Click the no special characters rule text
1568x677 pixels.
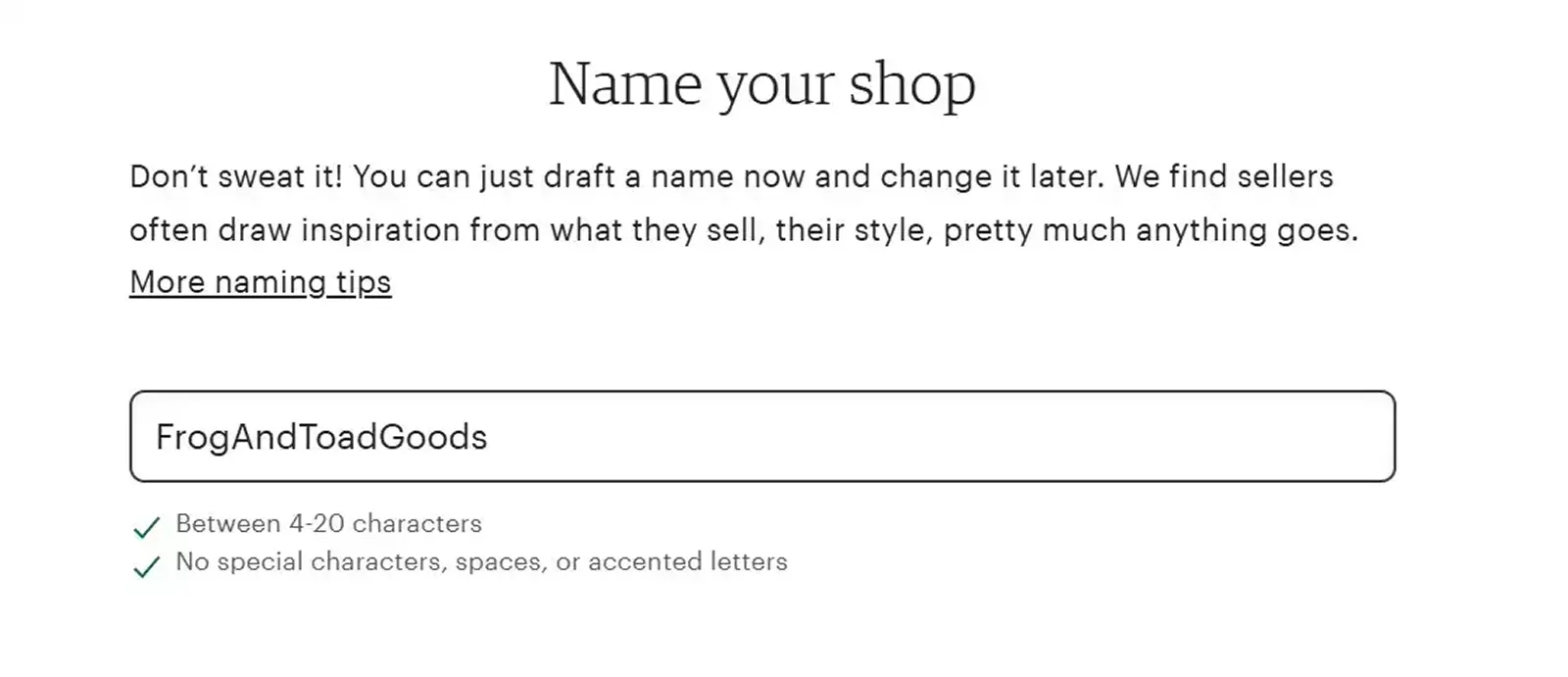(x=480, y=562)
